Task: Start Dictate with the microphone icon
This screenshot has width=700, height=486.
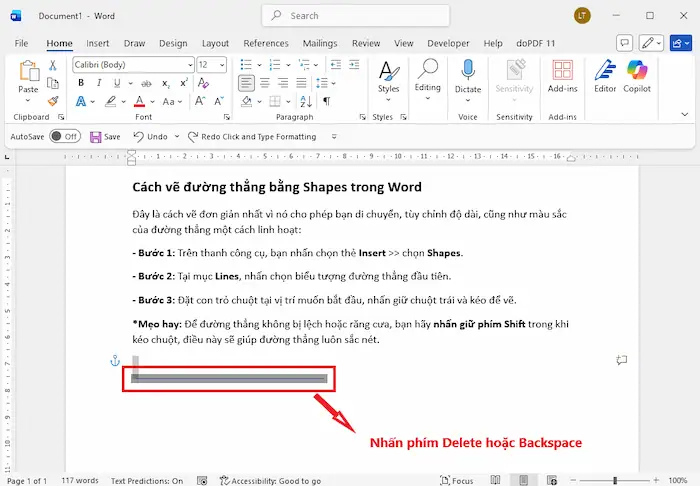Action: (x=468, y=76)
